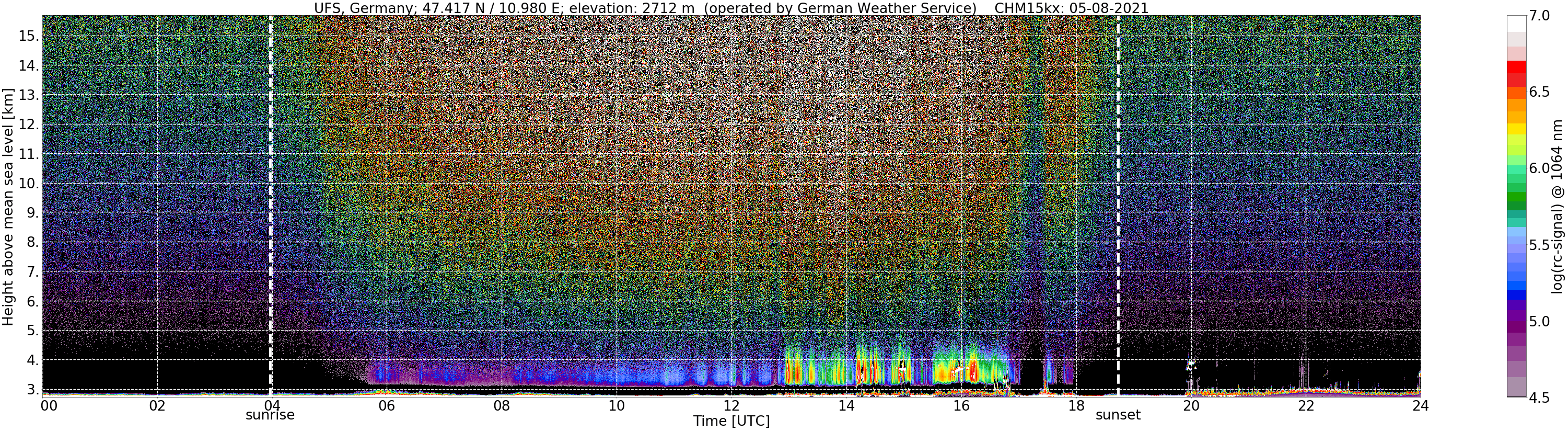Viewport: 1568px width, 431px height.
Task: Click the 15 km tick on the height axis
Action: 29,36
